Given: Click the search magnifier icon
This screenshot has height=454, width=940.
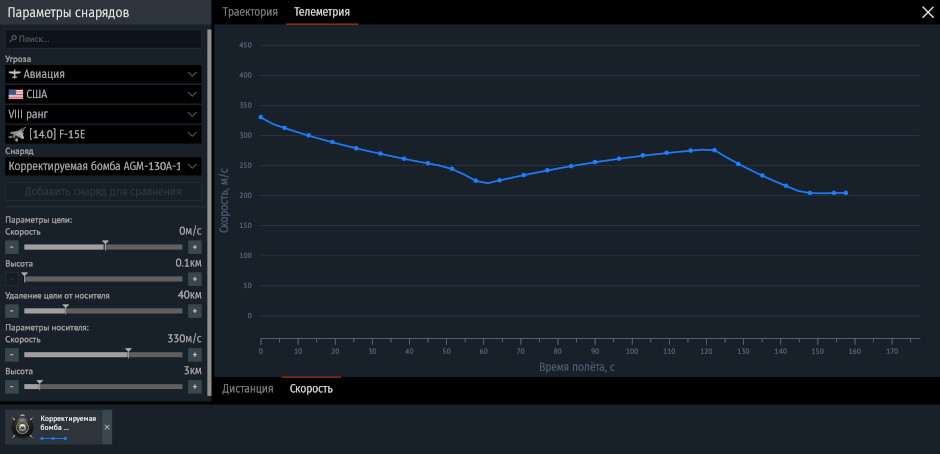Looking at the screenshot, I should [13, 39].
